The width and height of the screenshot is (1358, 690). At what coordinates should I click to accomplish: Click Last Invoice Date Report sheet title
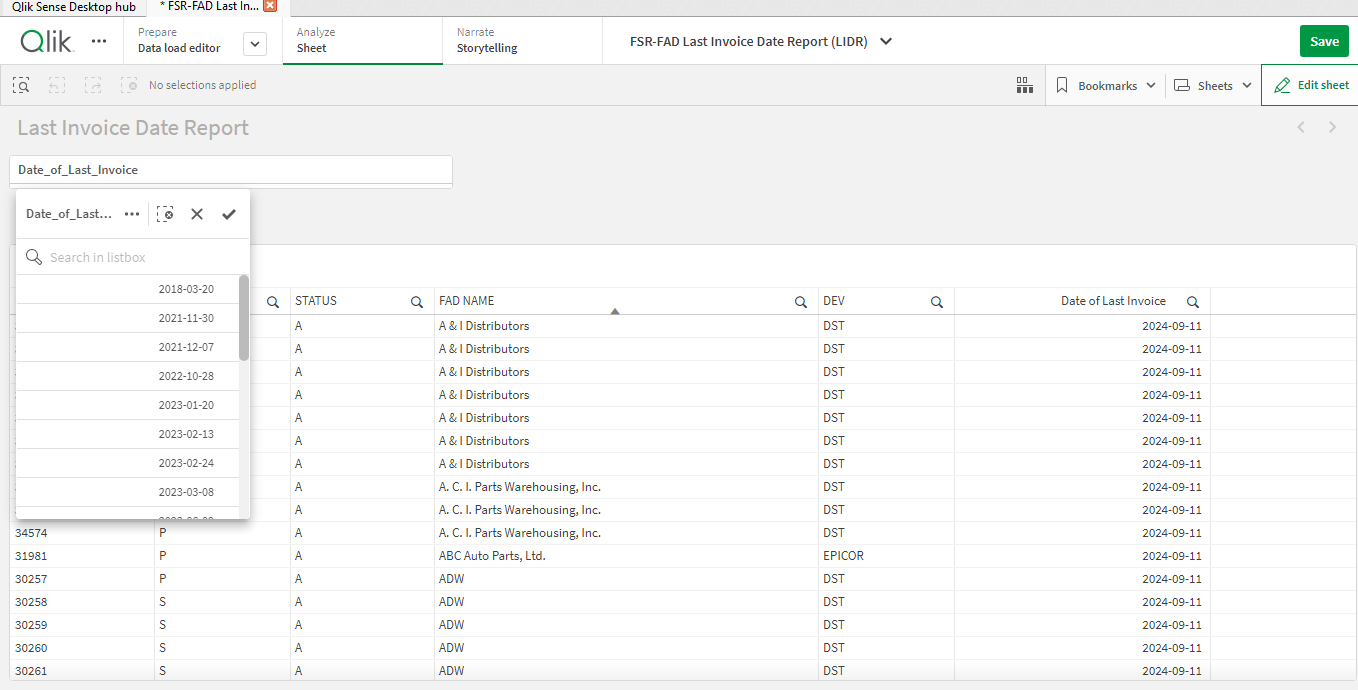(133, 128)
